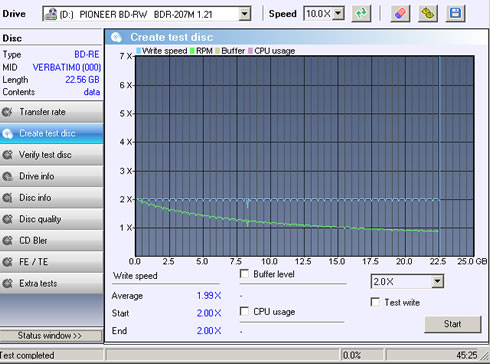Select the Create test disc tab
Image resolution: width=490 pixels, height=364 pixels.
pos(51,134)
